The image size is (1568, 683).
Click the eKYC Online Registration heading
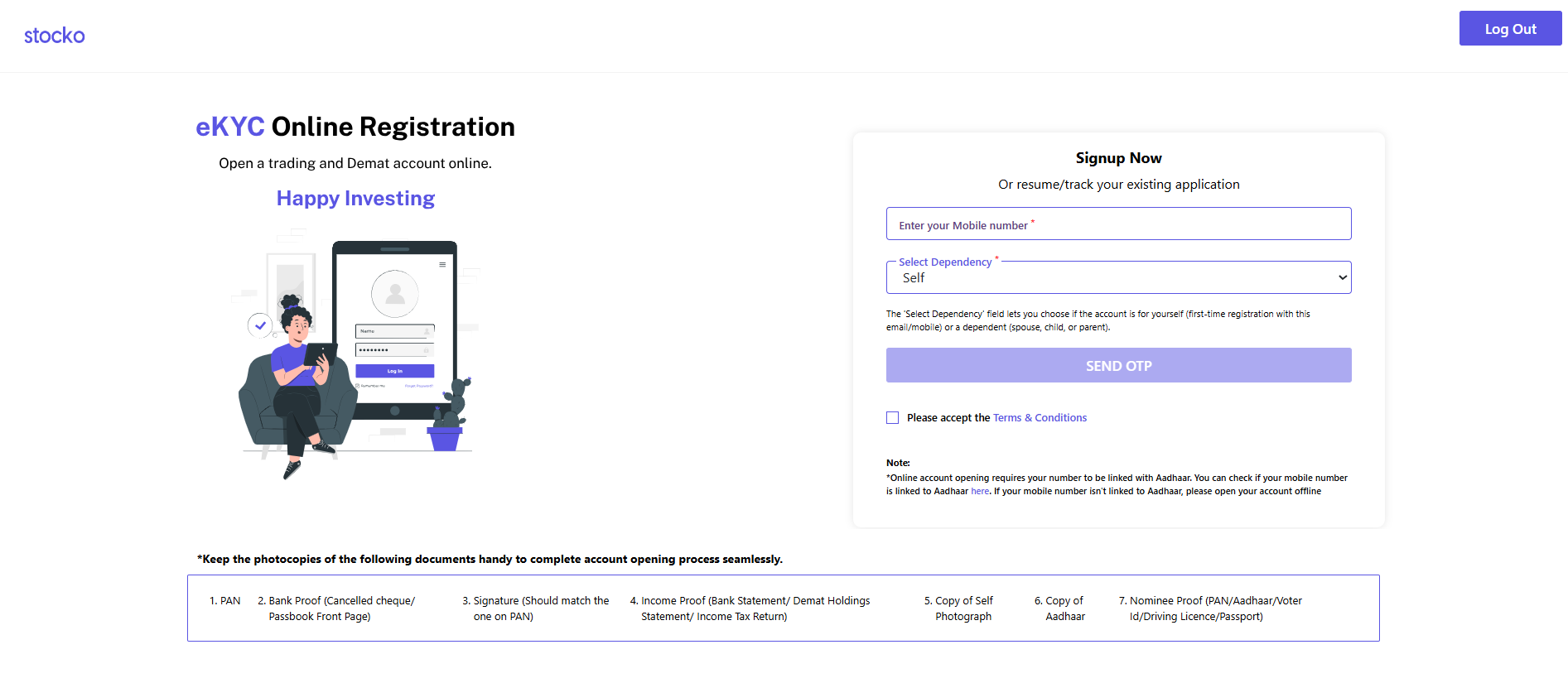pyautogui.click(x=355, y=127)
